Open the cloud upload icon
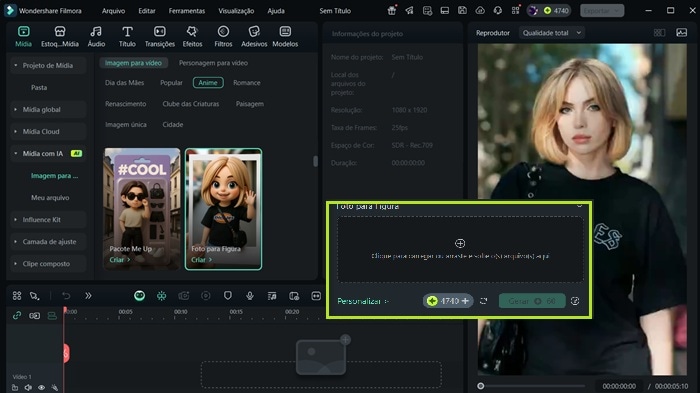The width and height of the screenshot is (700, 393). click(x=480, y=10)
